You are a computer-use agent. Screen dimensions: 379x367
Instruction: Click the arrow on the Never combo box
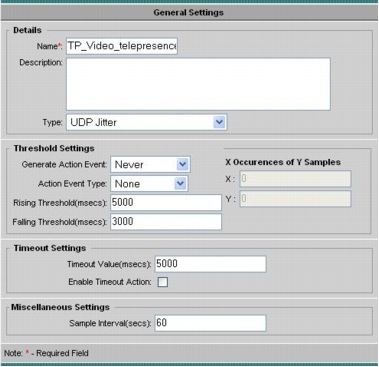(182, 164)
